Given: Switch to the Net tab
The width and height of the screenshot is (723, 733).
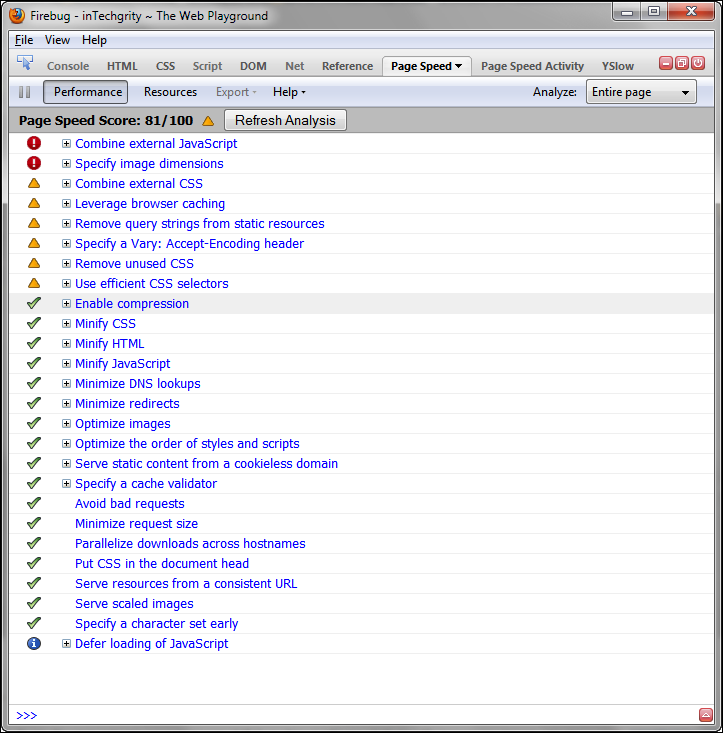Looking at the screenshot, I should point(294,66).
